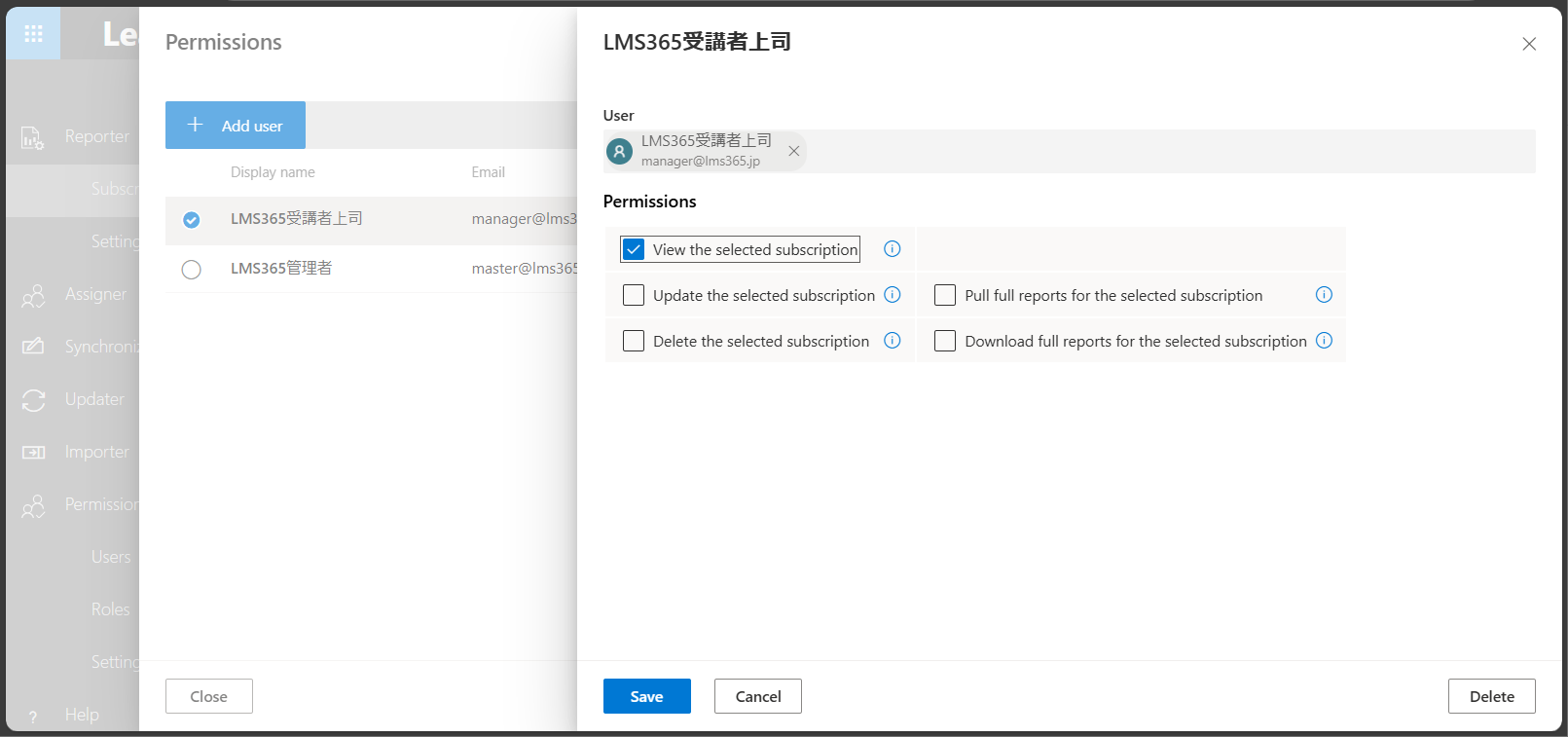
Task: Open the app launcher waffle icon
Action: point(33,34)
